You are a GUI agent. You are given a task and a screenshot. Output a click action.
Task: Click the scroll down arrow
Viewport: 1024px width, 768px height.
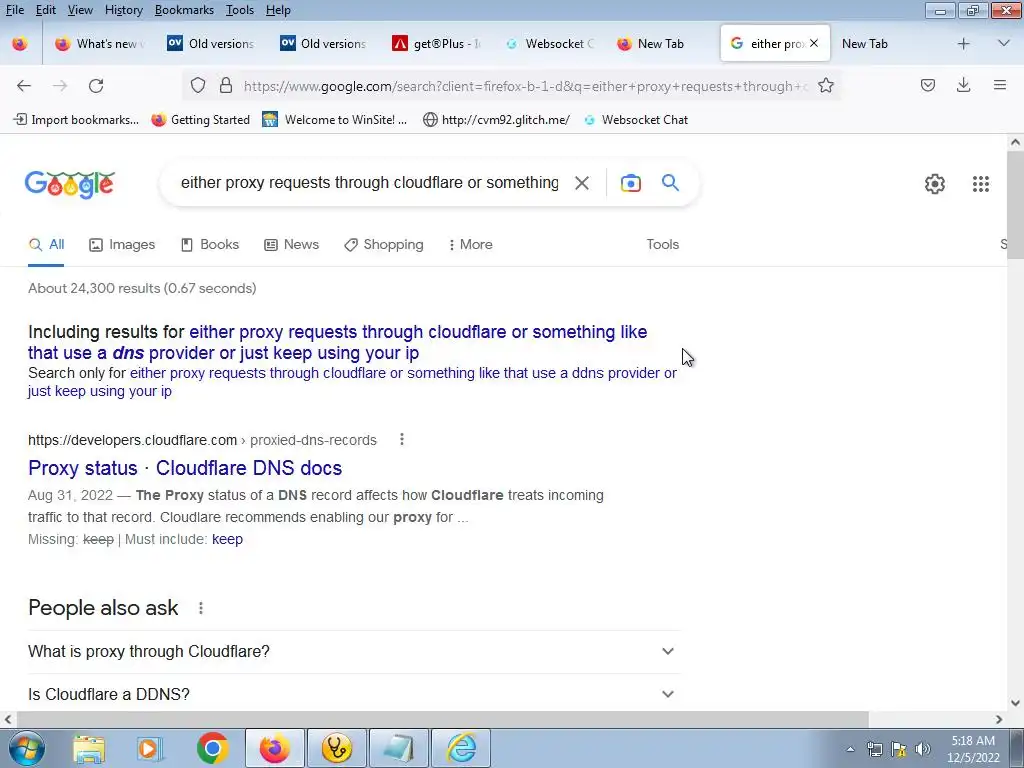(x=1015, y=703)
